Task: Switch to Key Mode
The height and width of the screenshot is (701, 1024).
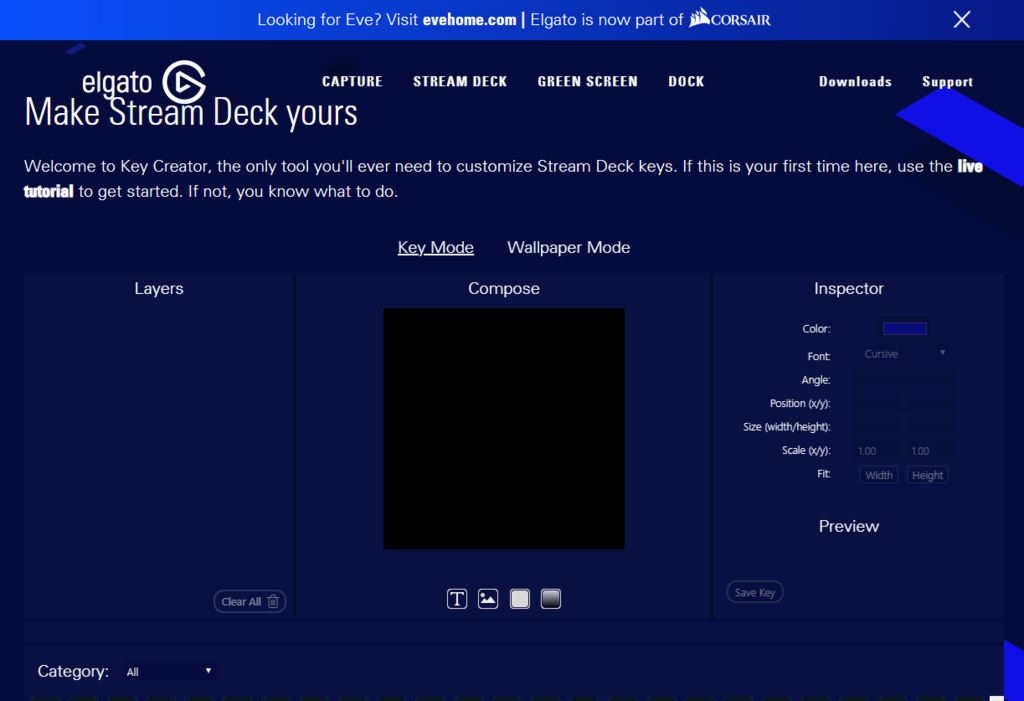Action: point(436,248)
